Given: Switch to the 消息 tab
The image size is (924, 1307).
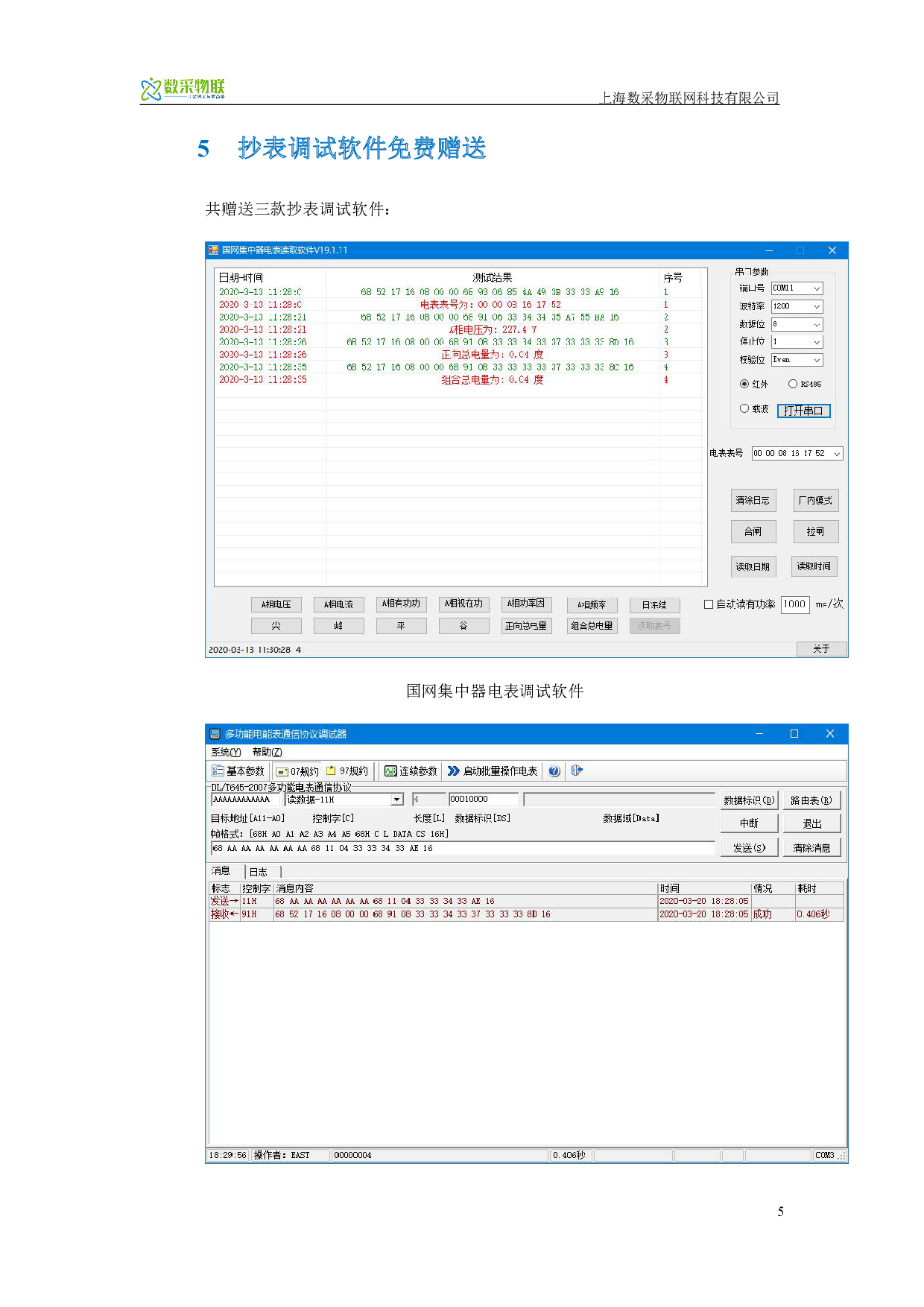Looking at the screenshot, I should tap(221, 870).
